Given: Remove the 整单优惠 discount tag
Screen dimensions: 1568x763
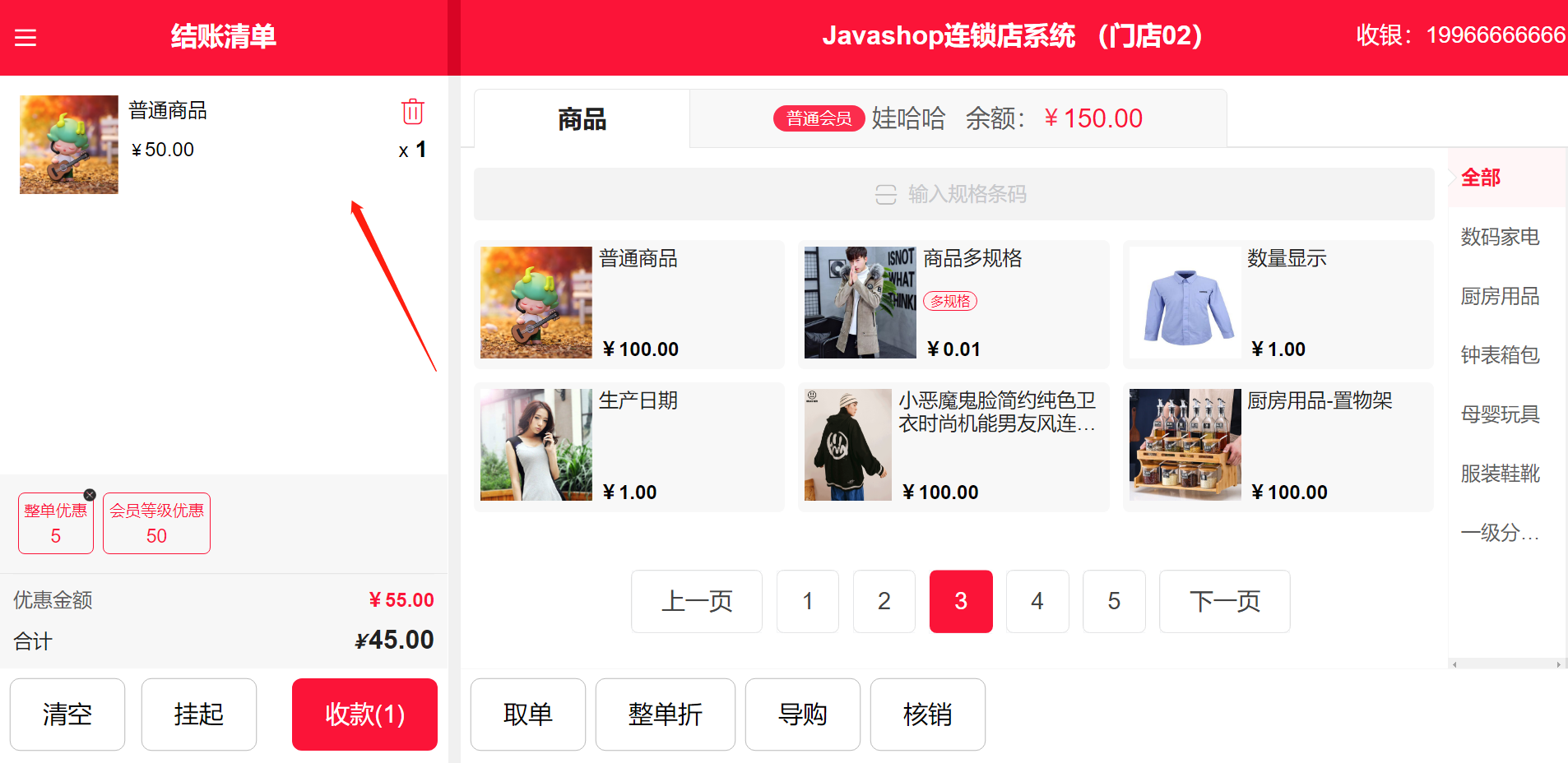Looking at the screenshot, I should point(90,495).
